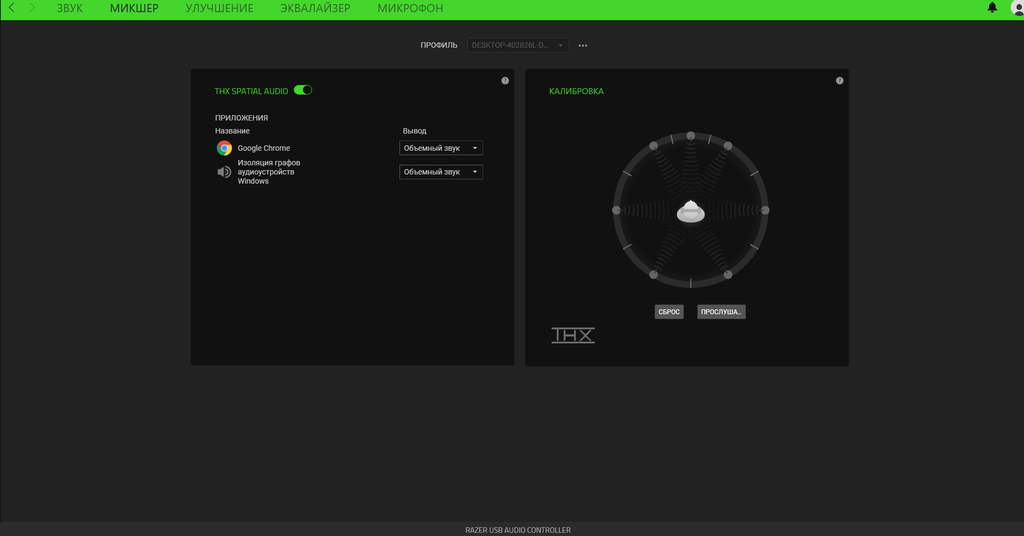Open notifications bell icon
The width and height of the screenshot is (1024, 536).
point(992,7)
